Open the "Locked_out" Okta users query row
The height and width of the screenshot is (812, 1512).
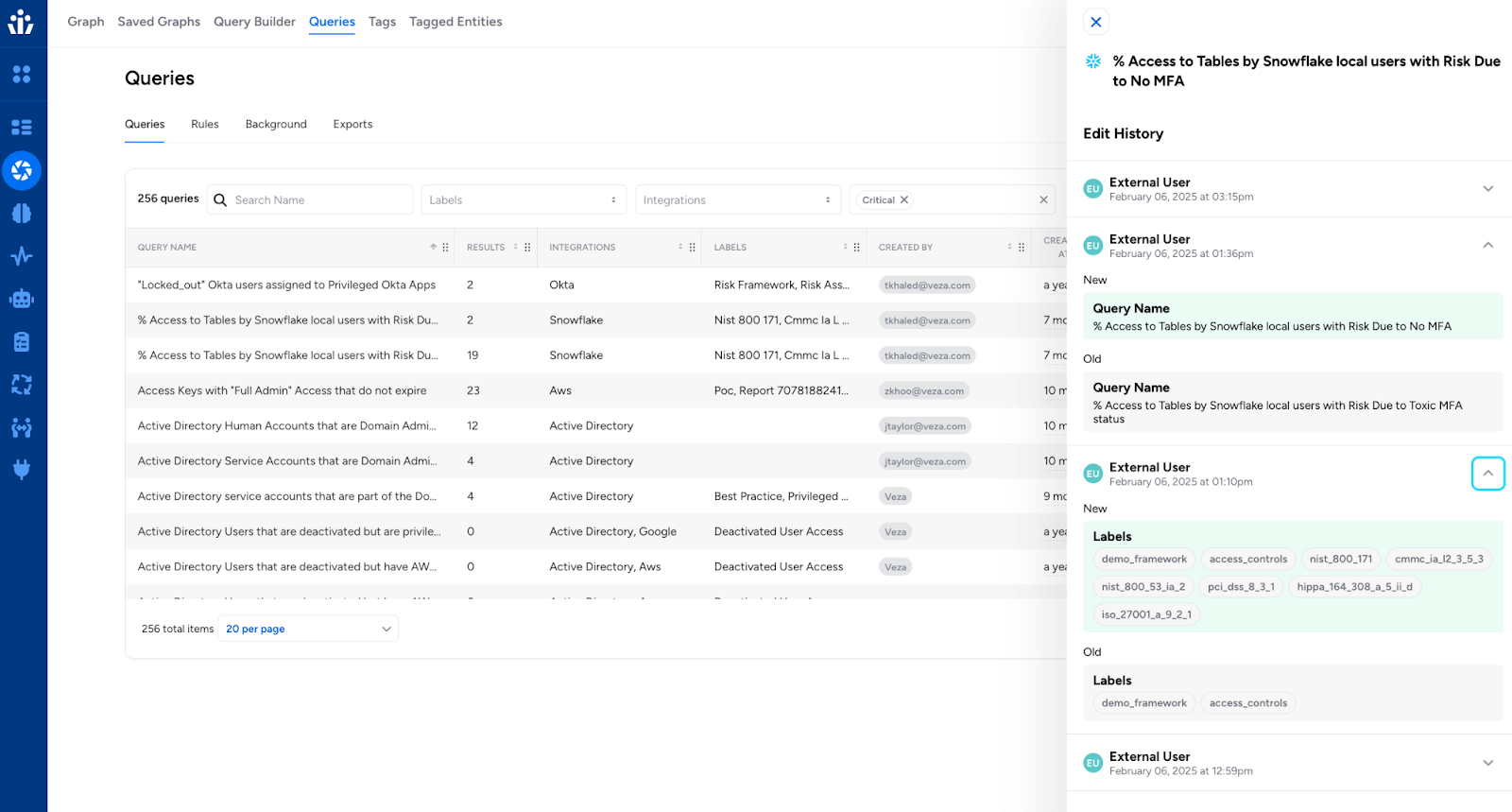pyautogui.click(x=286, y=285)
